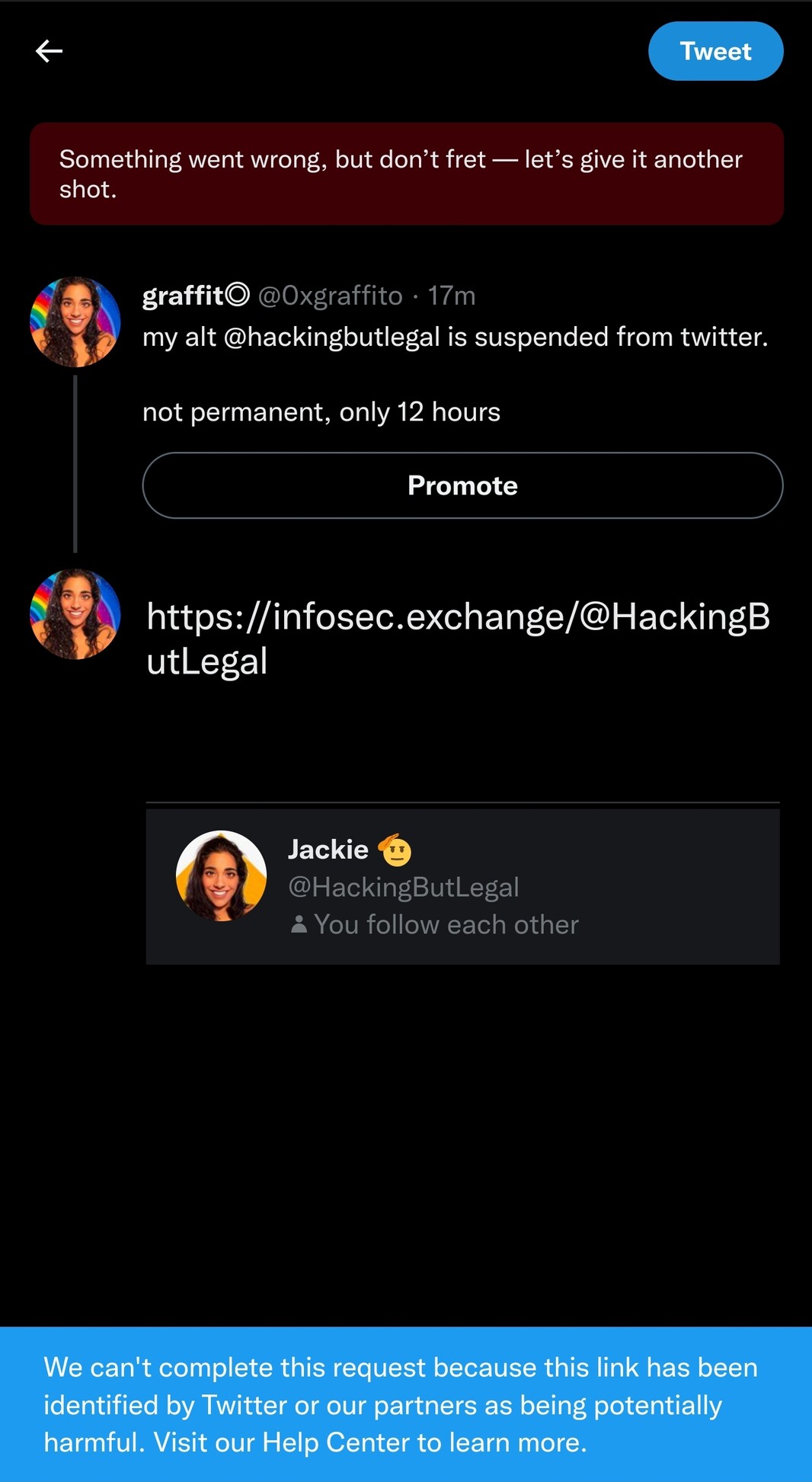Tap the 'not permanent, only 12 hours' text
812x1482 pixels.
(x=321, y=412)
